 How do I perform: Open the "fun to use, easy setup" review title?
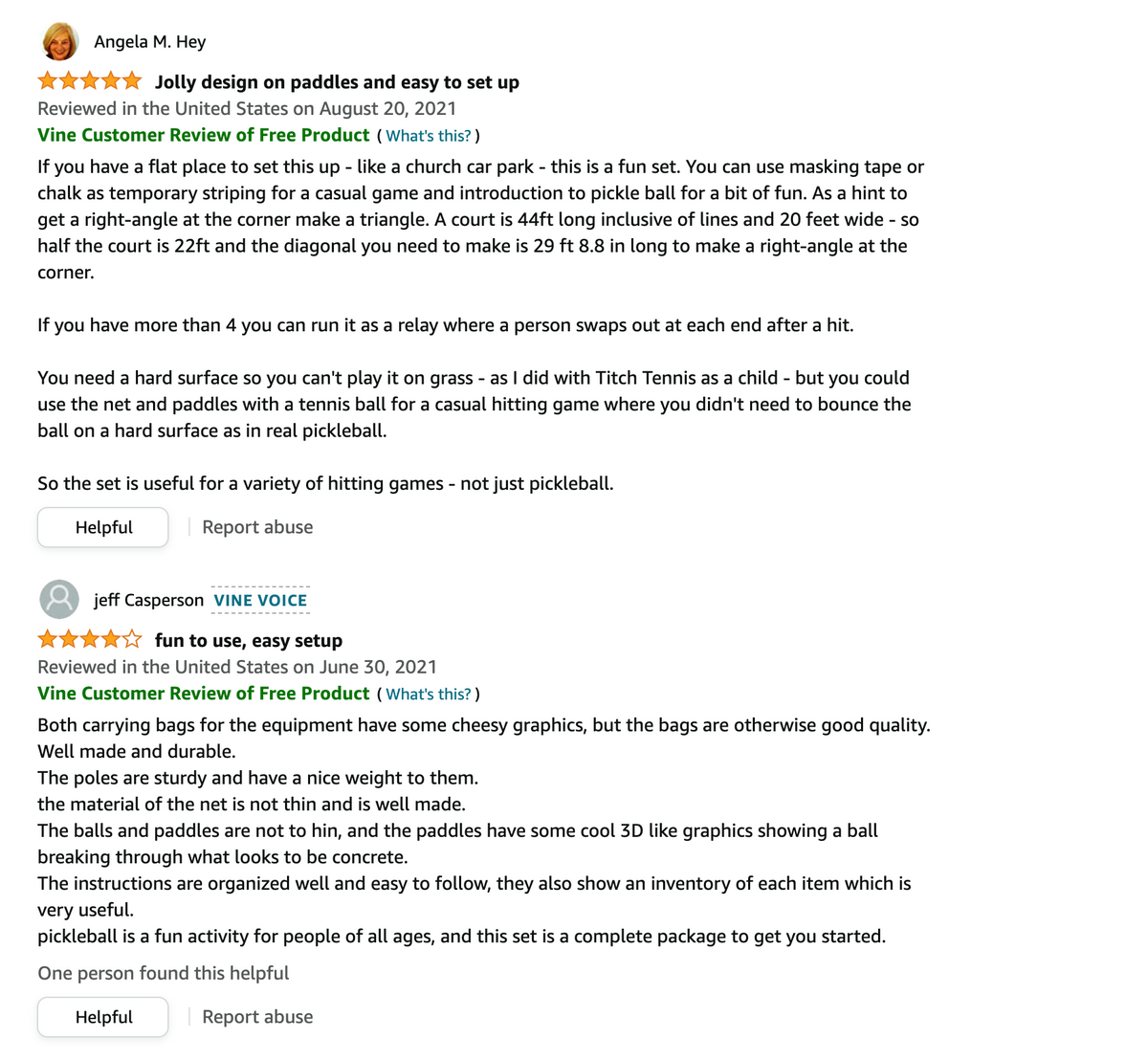click(x=249, y=641)
